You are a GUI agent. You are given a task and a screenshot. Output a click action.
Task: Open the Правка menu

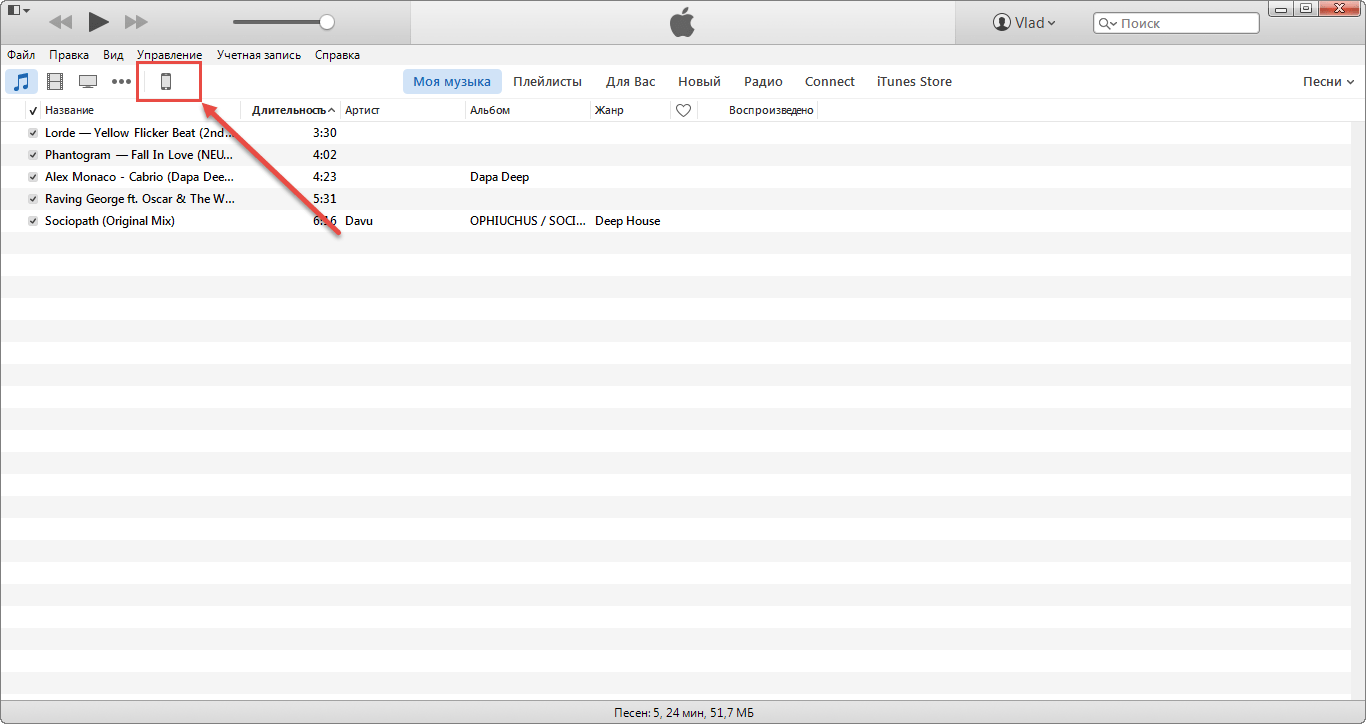click(x=69, y=55)
